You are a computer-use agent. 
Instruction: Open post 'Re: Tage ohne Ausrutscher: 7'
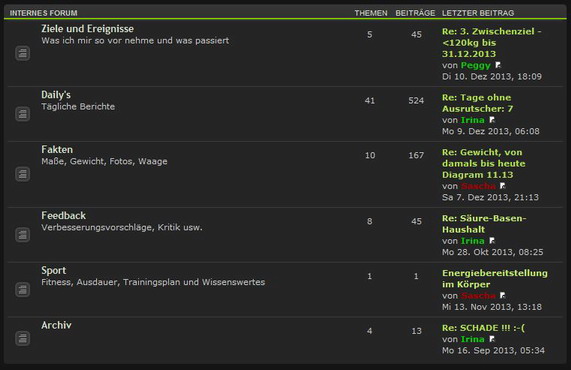point(477,103)
